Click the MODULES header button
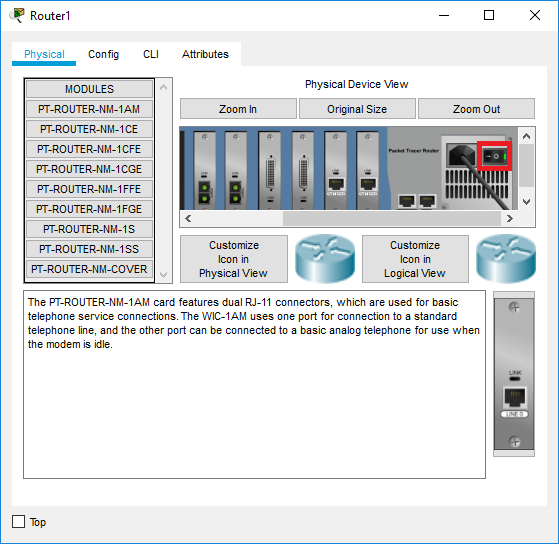Viewport: 559px width, 544px height. 89,89
